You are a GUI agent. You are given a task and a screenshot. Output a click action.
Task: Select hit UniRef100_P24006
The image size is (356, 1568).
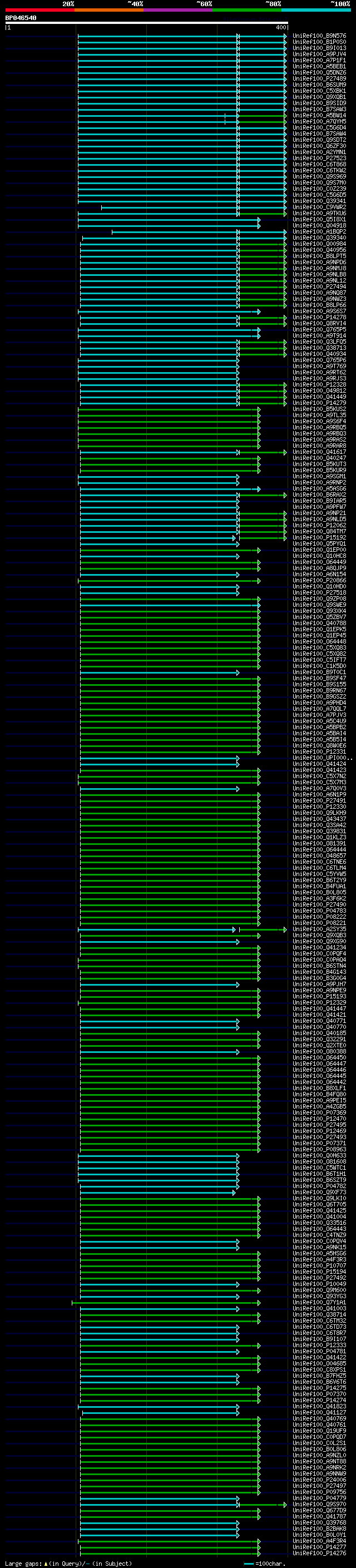click(319, 1479)
